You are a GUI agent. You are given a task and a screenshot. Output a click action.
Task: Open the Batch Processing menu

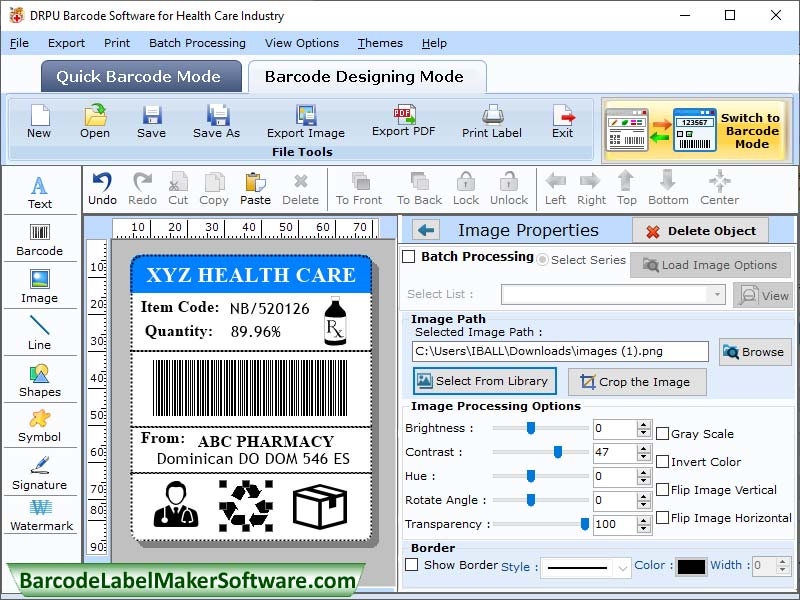tap(197, 43)
